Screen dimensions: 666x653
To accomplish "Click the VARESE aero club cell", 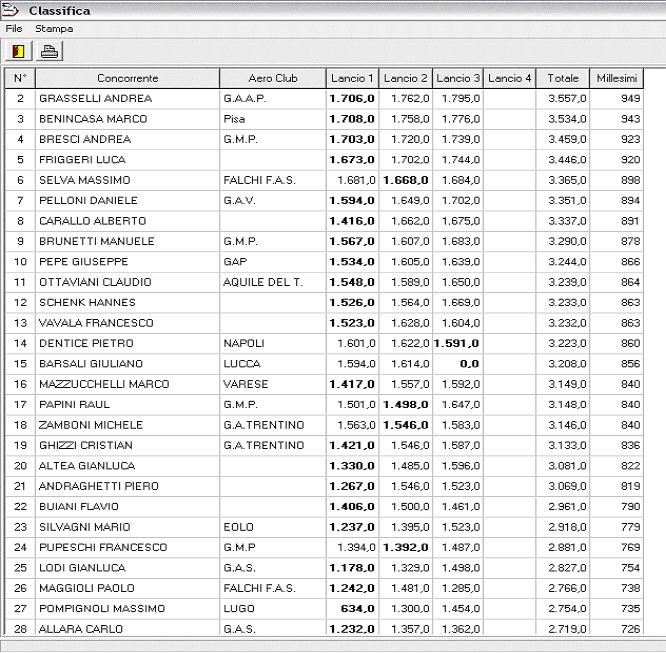I will 273,384.
